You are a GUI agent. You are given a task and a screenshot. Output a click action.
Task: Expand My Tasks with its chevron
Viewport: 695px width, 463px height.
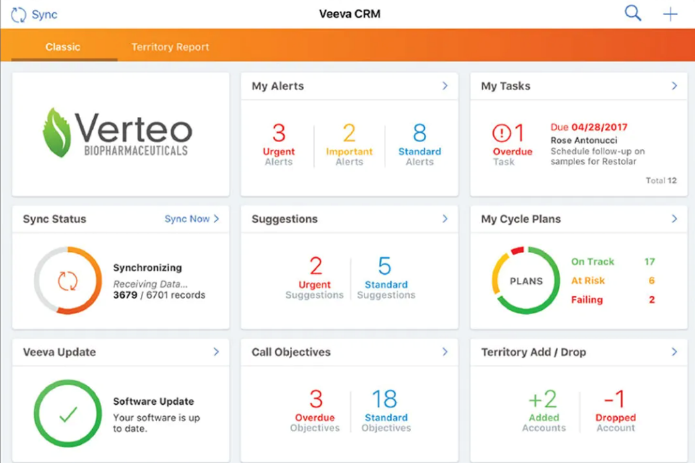(x=674, y=86)
